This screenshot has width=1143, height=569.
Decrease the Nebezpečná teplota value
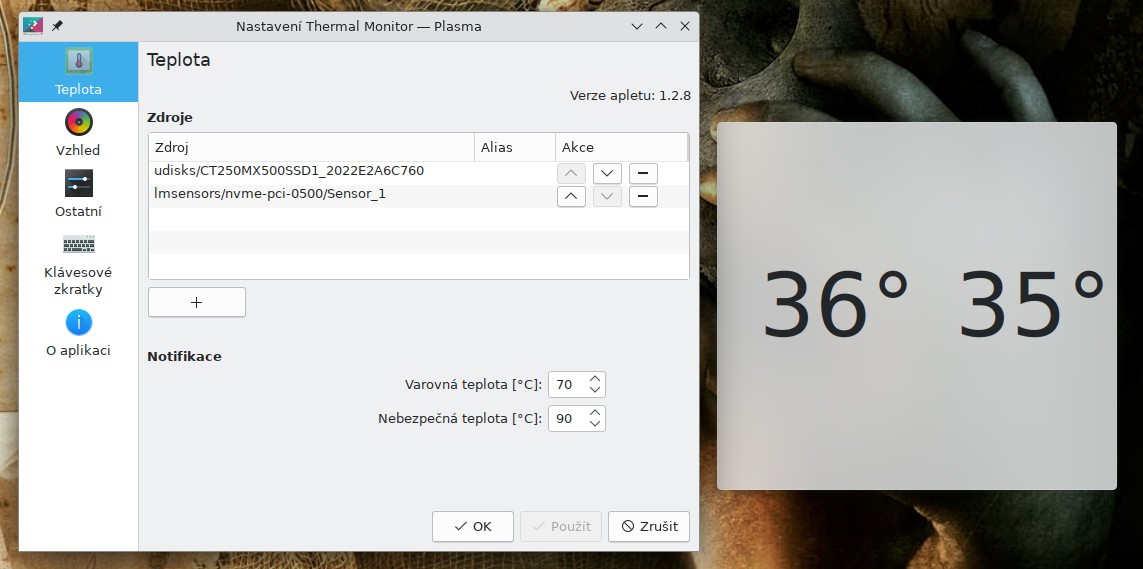[595, 424]
